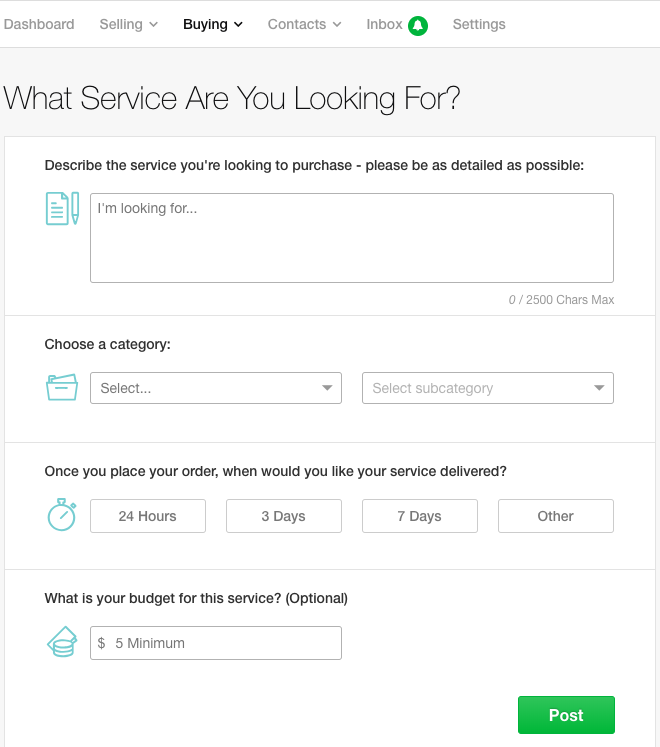Open the Settings page
The width and height of the screenshot is (660, 747).
(x=479, y=24)
